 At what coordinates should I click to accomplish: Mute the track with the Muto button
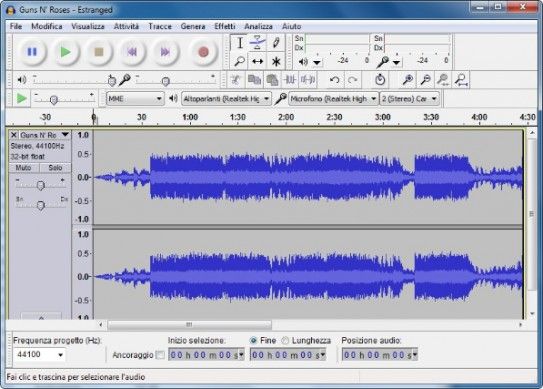[24, 168]
